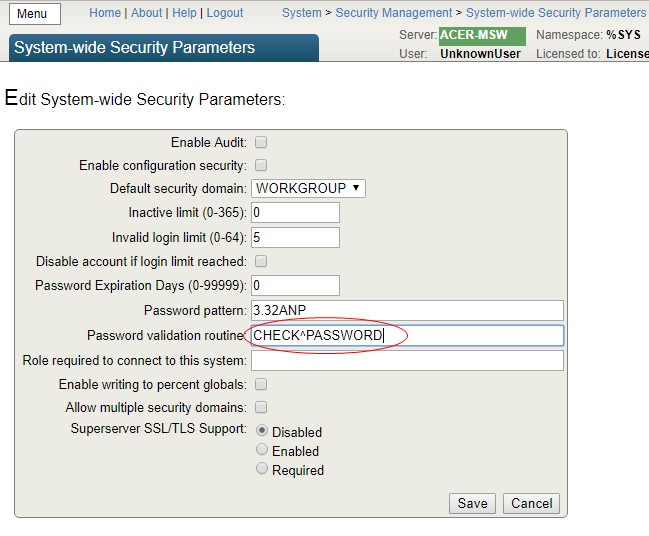This screenshot has width=649, height=536.
Task: Open the Menu button
Action: [32, 14]
